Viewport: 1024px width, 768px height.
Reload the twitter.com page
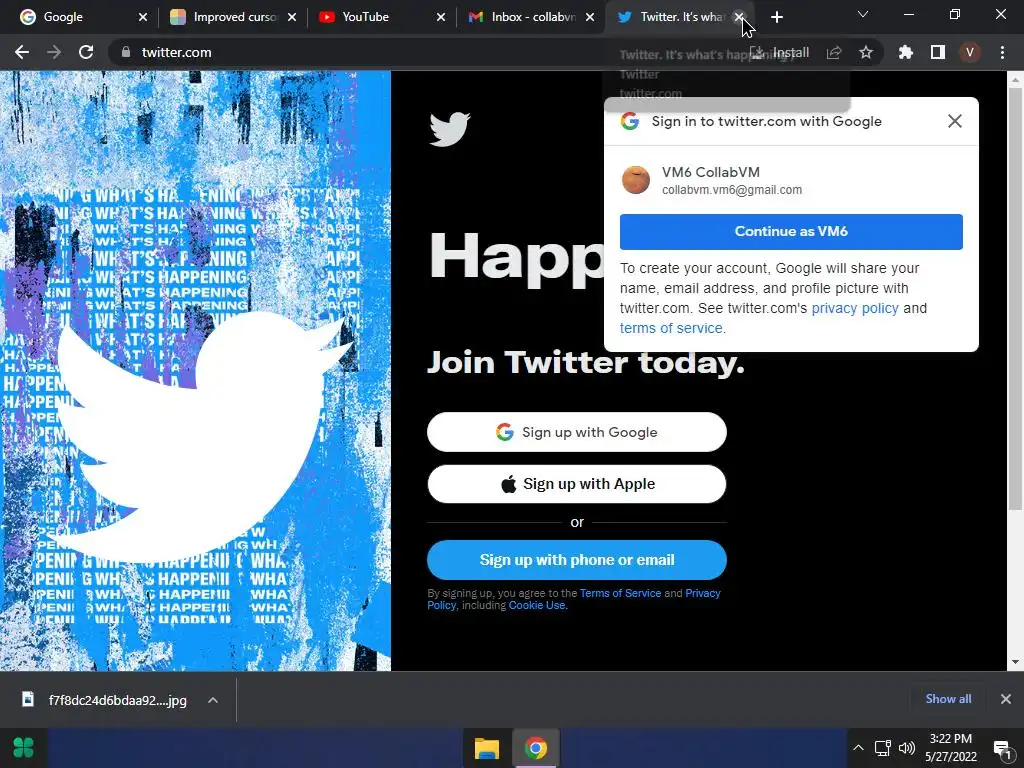coord(86,52)
